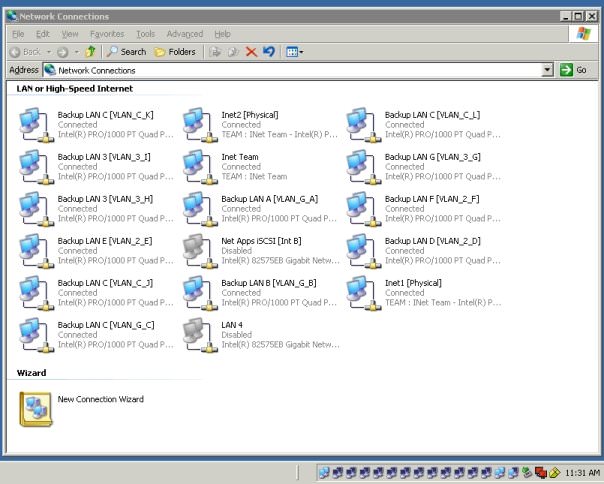This screenshot has height=484, width=604.
Task: Select Backup LAN E [VLAN_2_E] connection icon
Action: (x=36, y=251)
